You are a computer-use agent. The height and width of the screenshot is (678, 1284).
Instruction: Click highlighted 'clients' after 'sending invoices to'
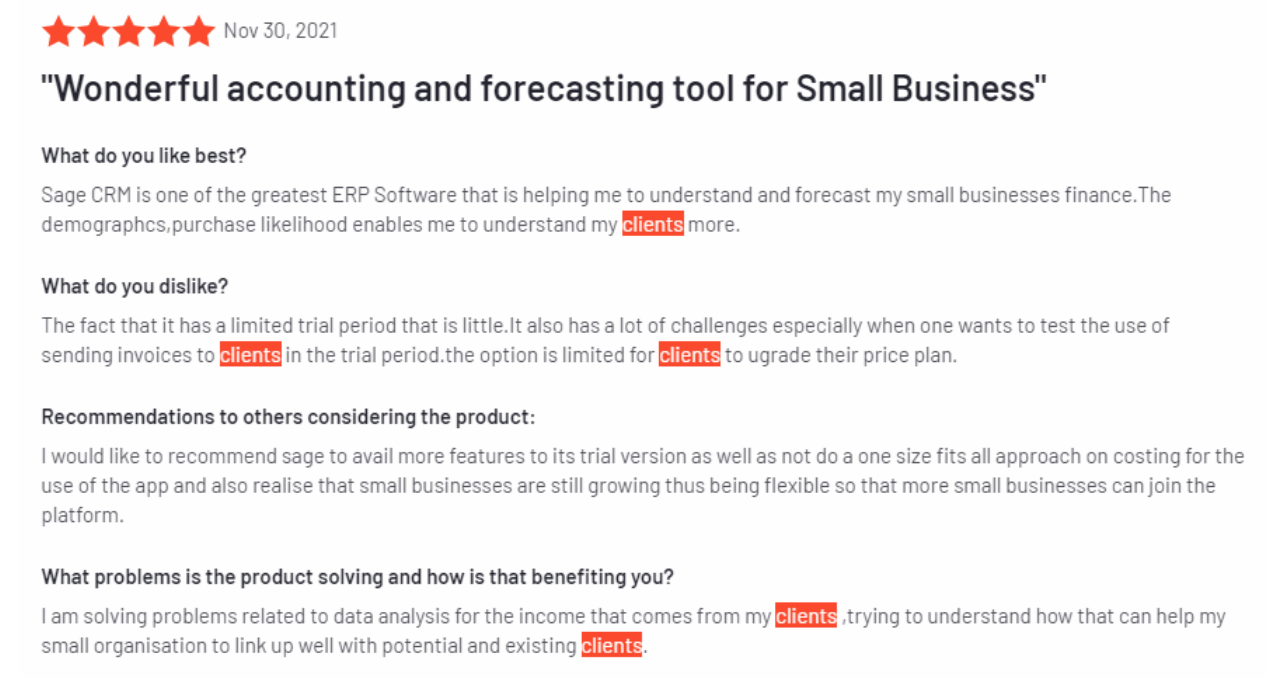tap(251, 355)
